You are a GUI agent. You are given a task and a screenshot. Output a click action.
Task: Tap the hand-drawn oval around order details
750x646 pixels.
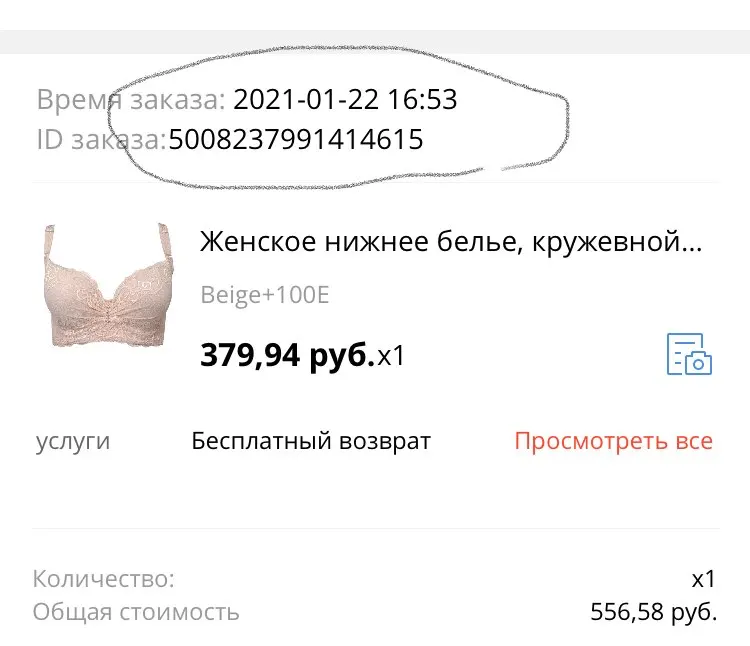click(338, 117)
